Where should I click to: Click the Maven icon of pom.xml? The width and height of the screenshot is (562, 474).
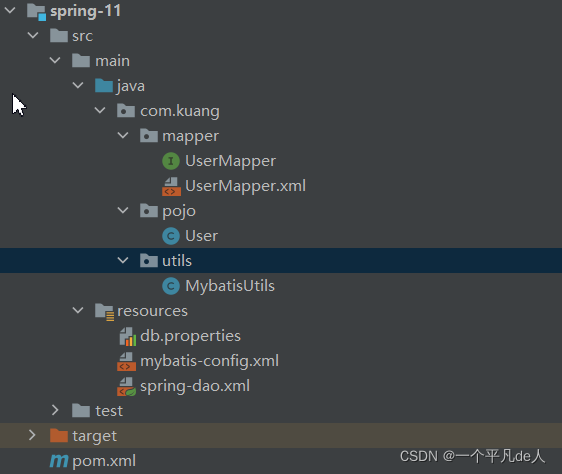59,461
